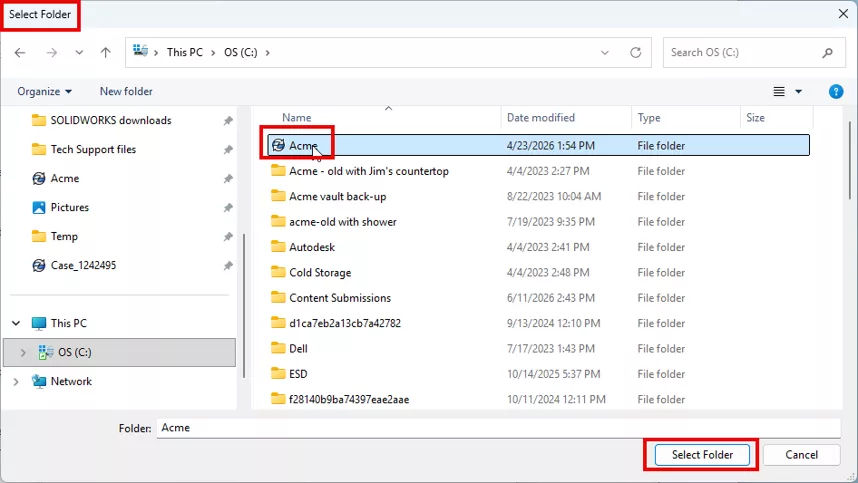Viewport: 858px width, 483px height.
Task: Refresh the OS (C:) folder listing
Action: 635,53
